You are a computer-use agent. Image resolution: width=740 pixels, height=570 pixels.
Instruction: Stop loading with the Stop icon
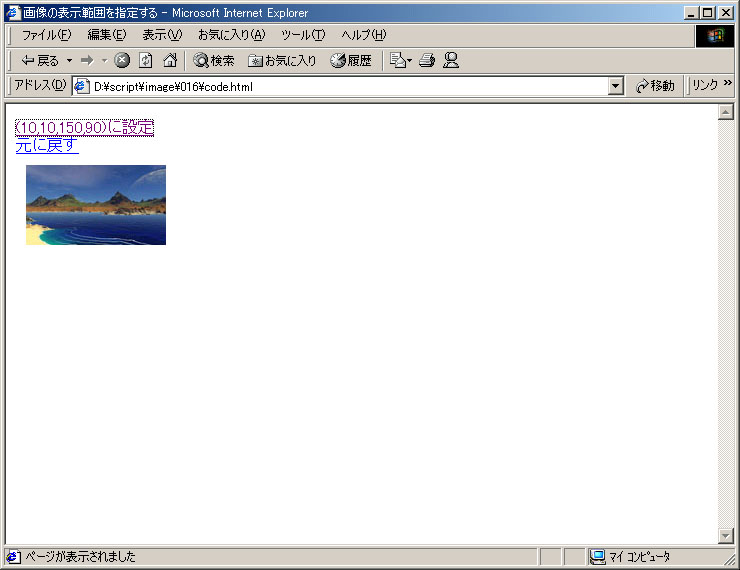122,60
